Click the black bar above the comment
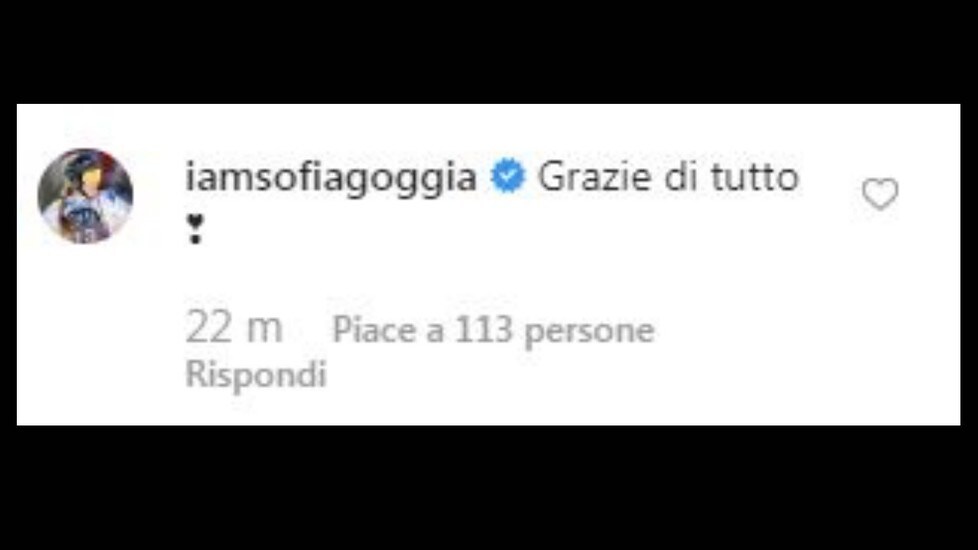This screenshot has height=550, width=978. pos(489,52)
